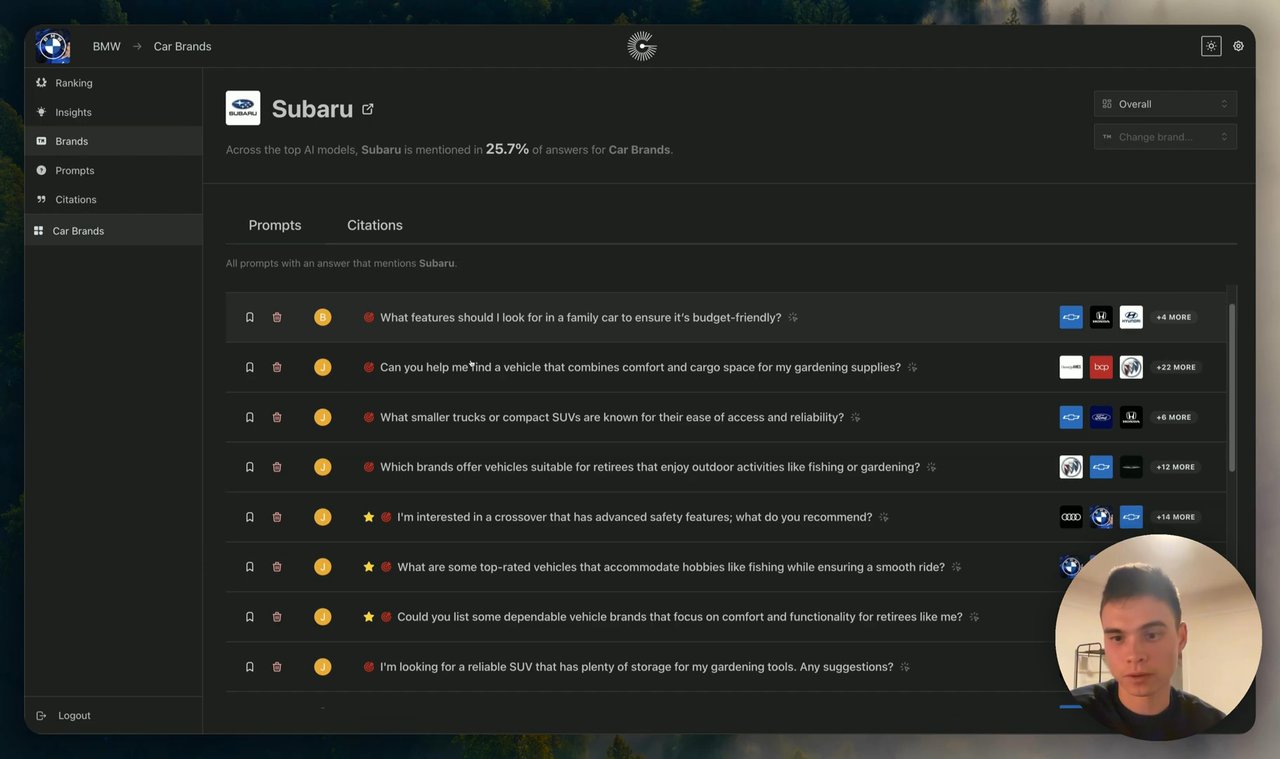Open the Change brand dropdown
Screen dimensions: 1280x759
pyautogui.click(x=1165, y=137)
